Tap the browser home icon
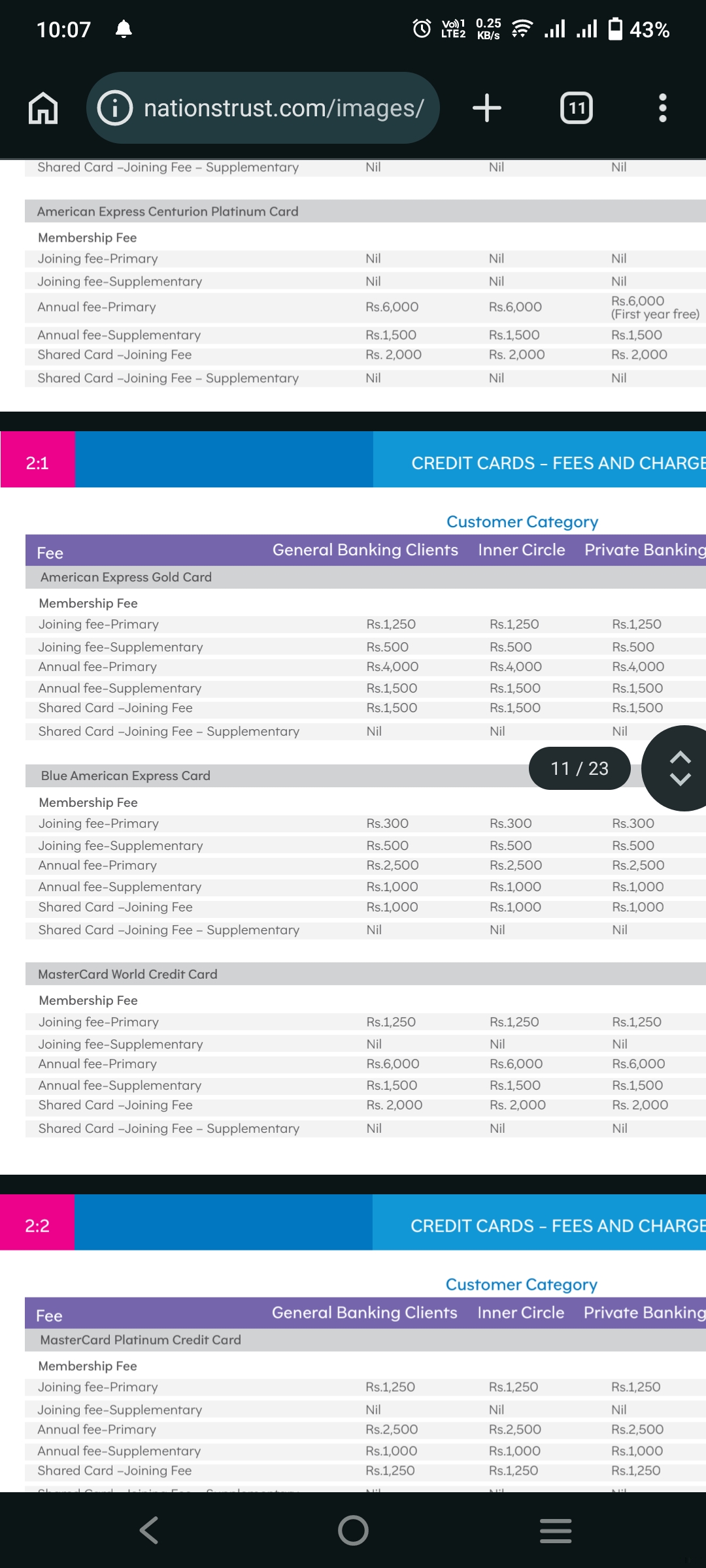706x1568 pixels. click(43, 108)
